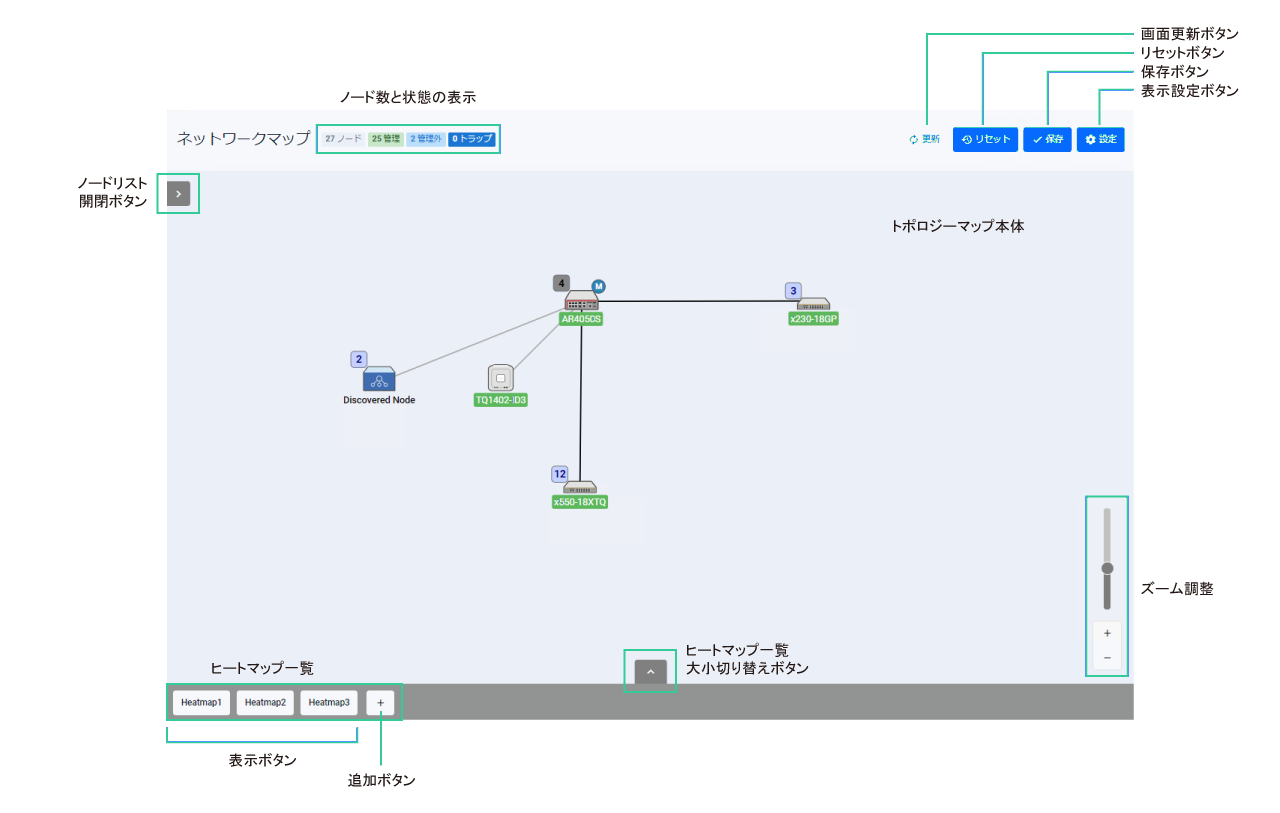Image resolution: width=1280 pixels, height=813 pixels.
Task: Show the Heatmap1 view
Action: click(201, 702)
